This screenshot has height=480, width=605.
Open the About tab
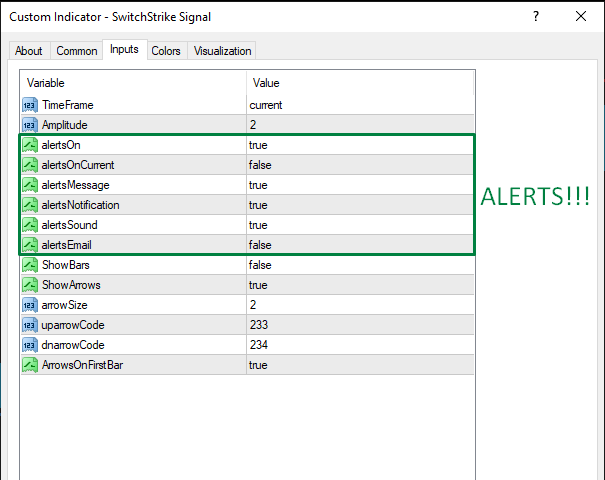pyautogui.click(x=29, y=51)
